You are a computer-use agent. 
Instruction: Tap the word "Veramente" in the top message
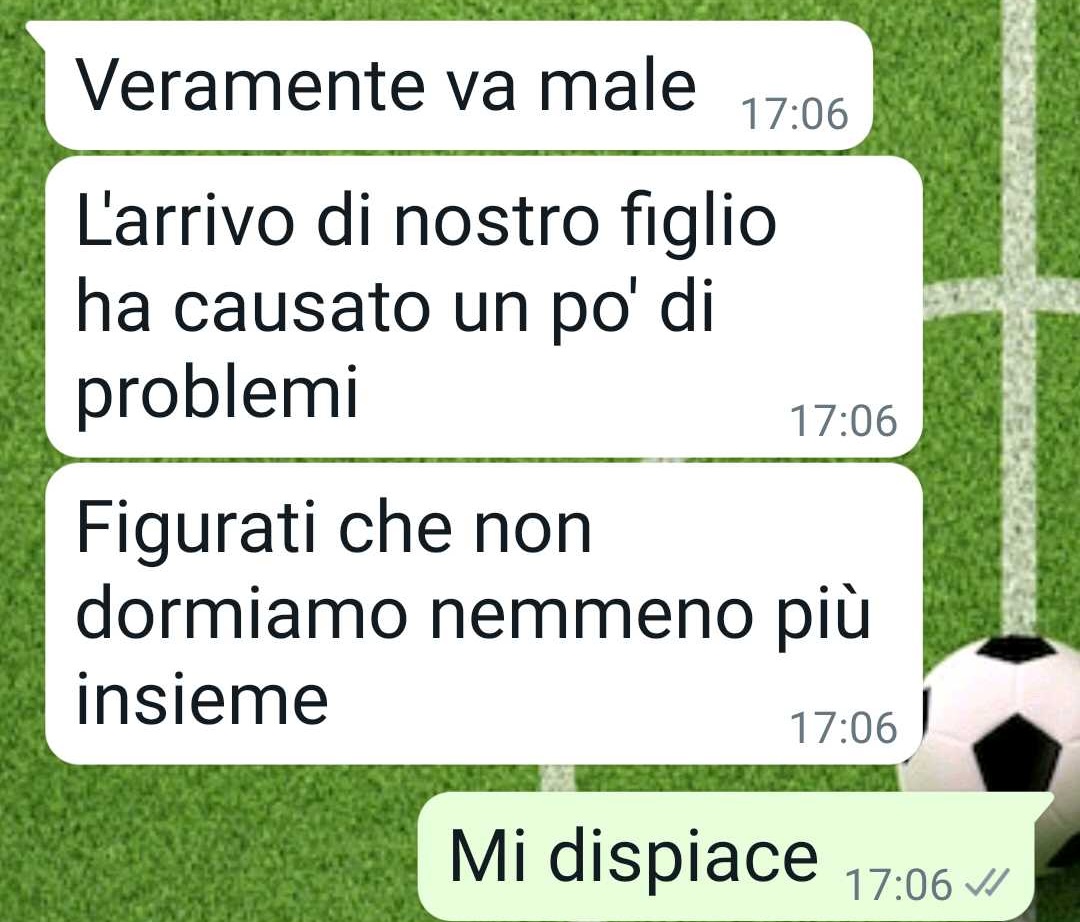pyautogui.click(x=250, y=86)
